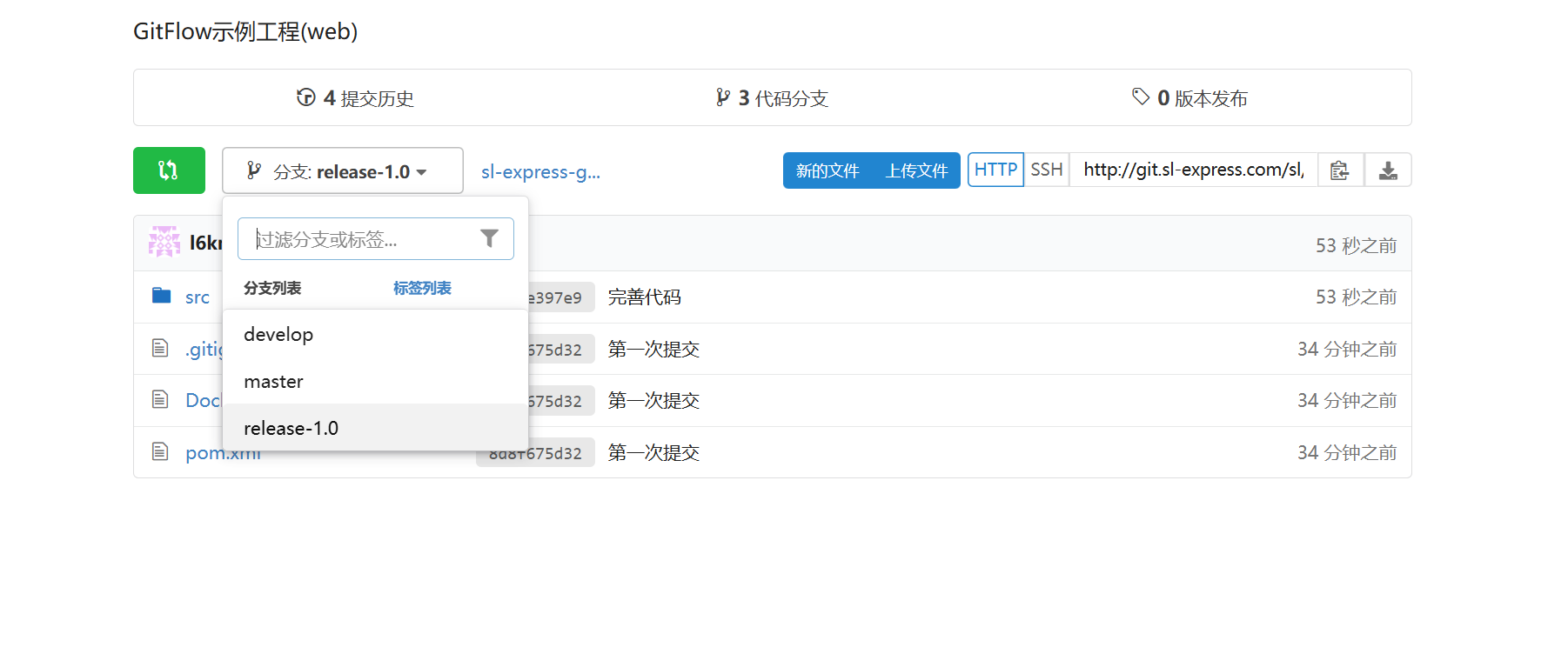Click 34 分钟之前 in the pom.xml row

[1347, 453]
